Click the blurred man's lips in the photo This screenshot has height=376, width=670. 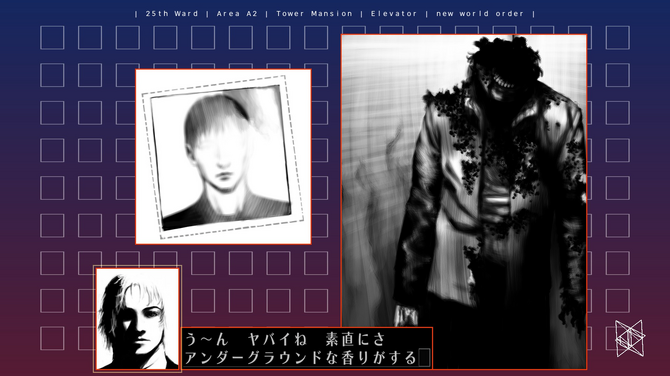(224, 176)
